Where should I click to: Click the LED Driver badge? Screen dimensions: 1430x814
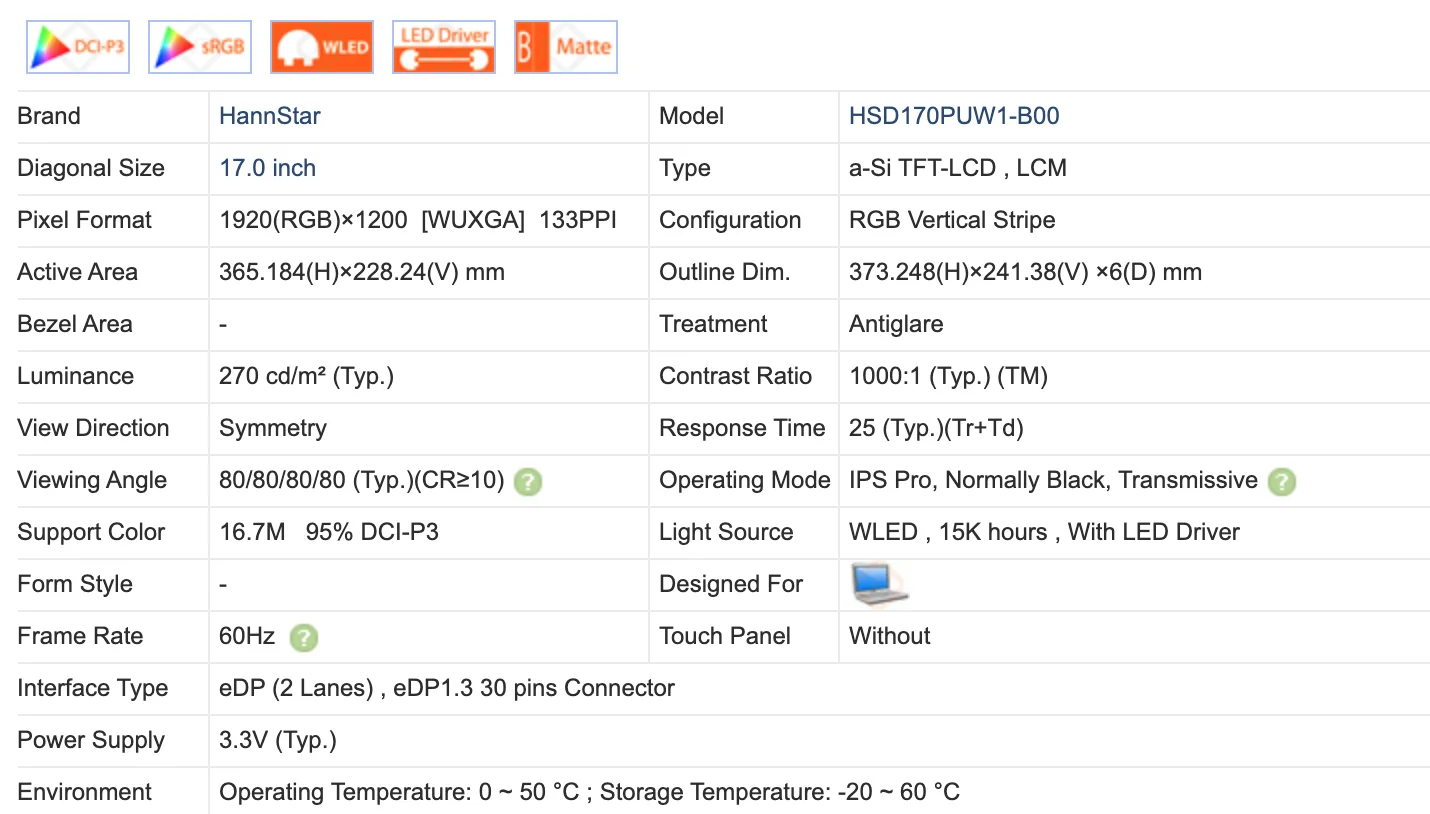[x=444, y=47]
